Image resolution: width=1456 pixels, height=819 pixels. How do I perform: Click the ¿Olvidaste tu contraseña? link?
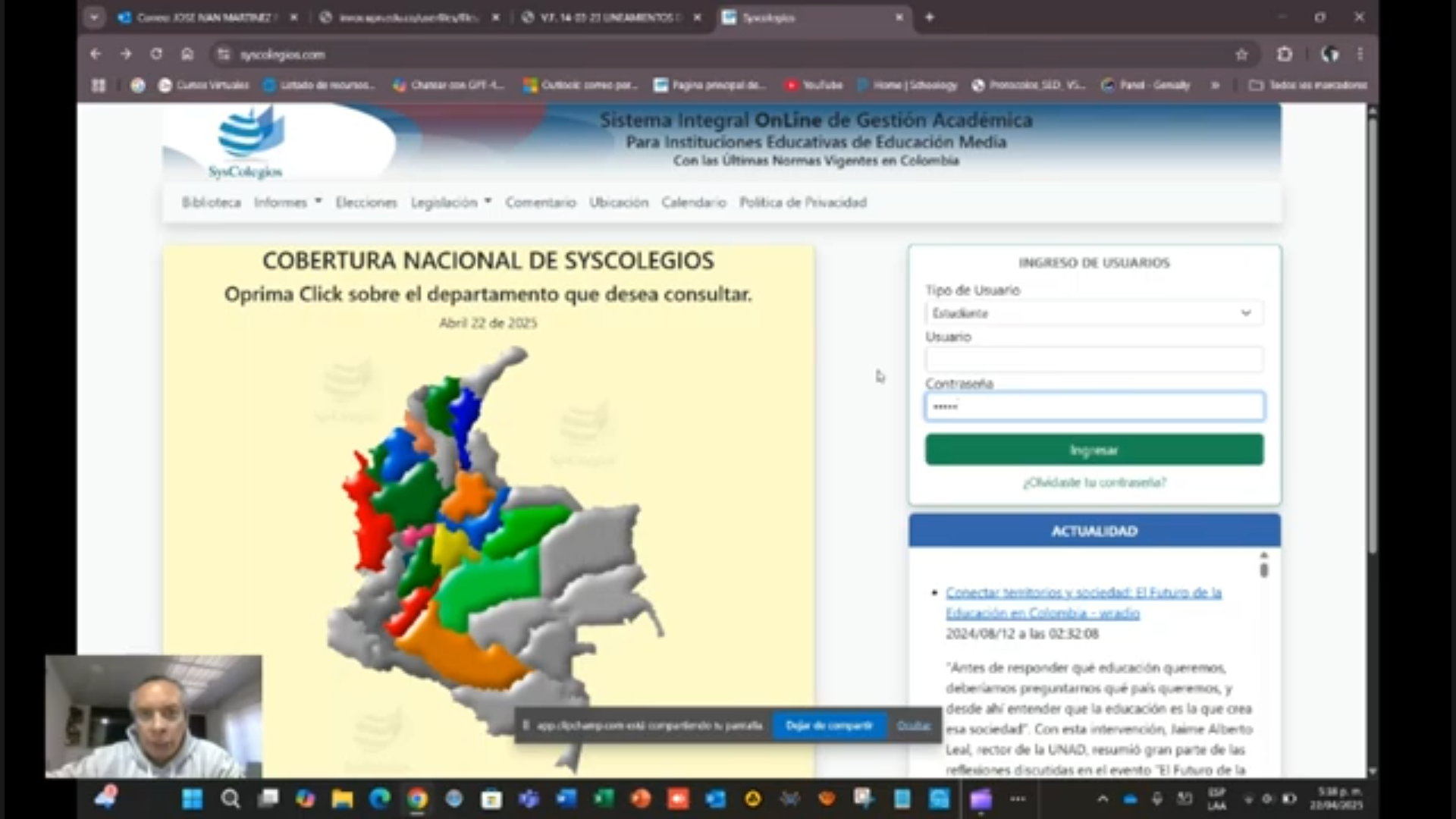pyautogui.click(x=1094, y=482)
